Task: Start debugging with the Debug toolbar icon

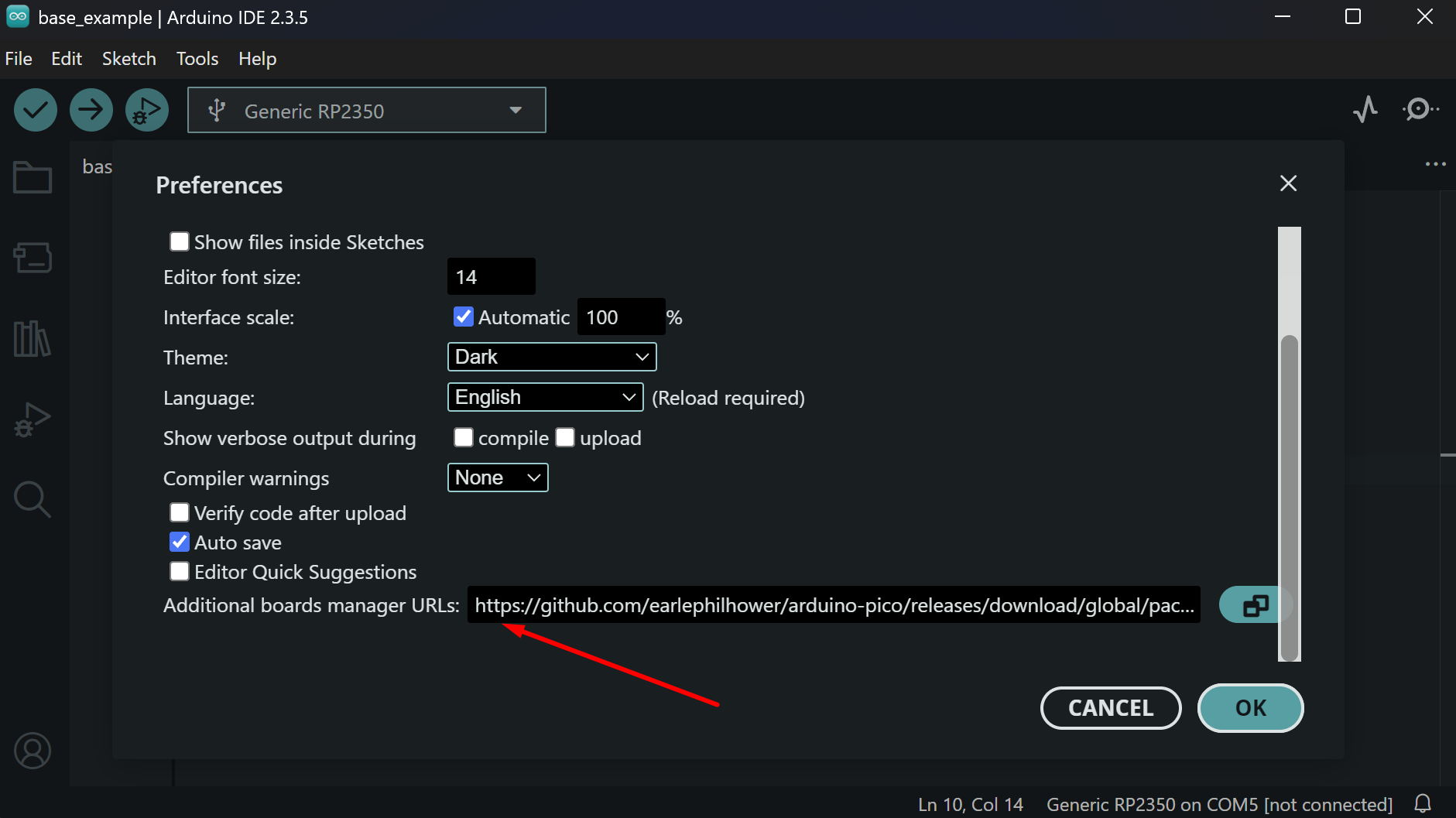Action: pyautogui.click(x=147, y=110)
